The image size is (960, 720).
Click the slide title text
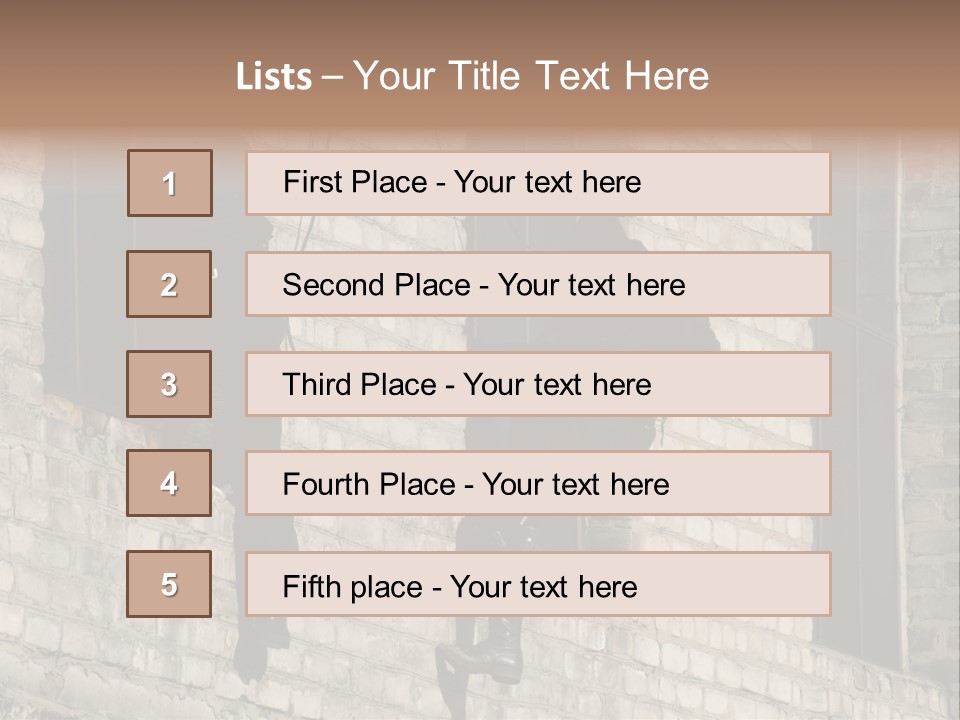tap(473, 76)
